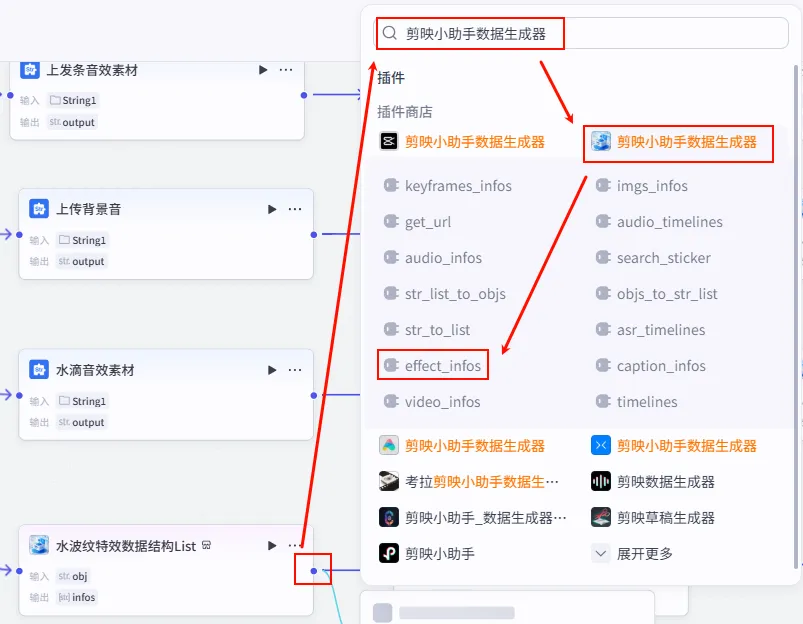This screenshot has height=624, width=803.
Task: Click the obj input of 水波纹特效数据结构List
Action: click(73, 576)
